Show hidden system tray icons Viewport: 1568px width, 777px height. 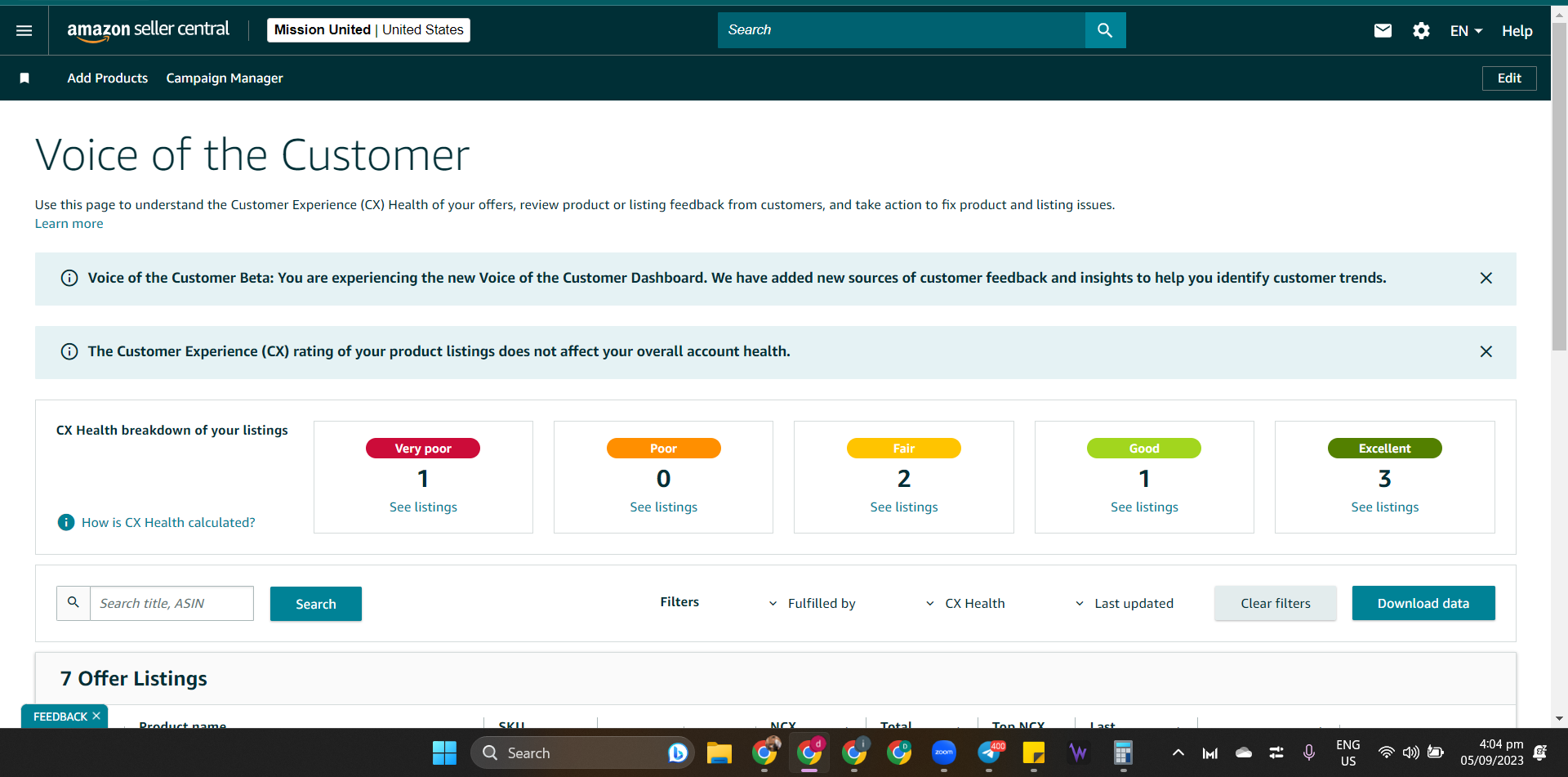click(x=1178, y=752)
